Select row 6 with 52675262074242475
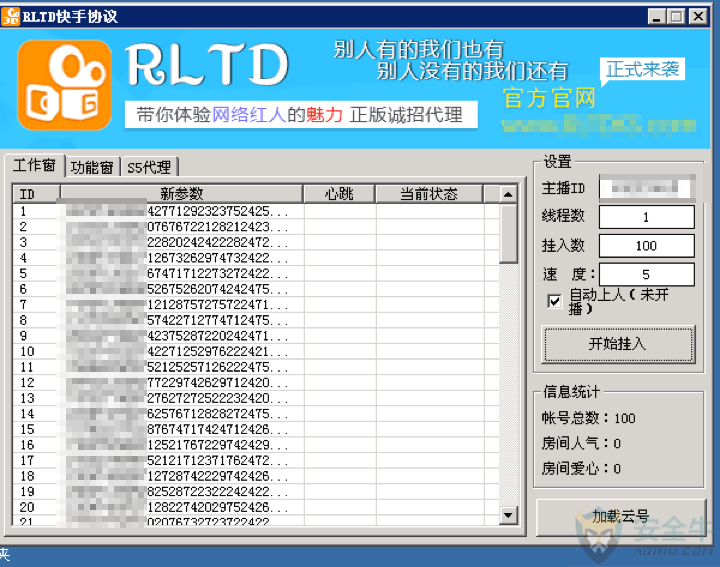This screenshot has height=567, width=720. [x=256, y=289]
